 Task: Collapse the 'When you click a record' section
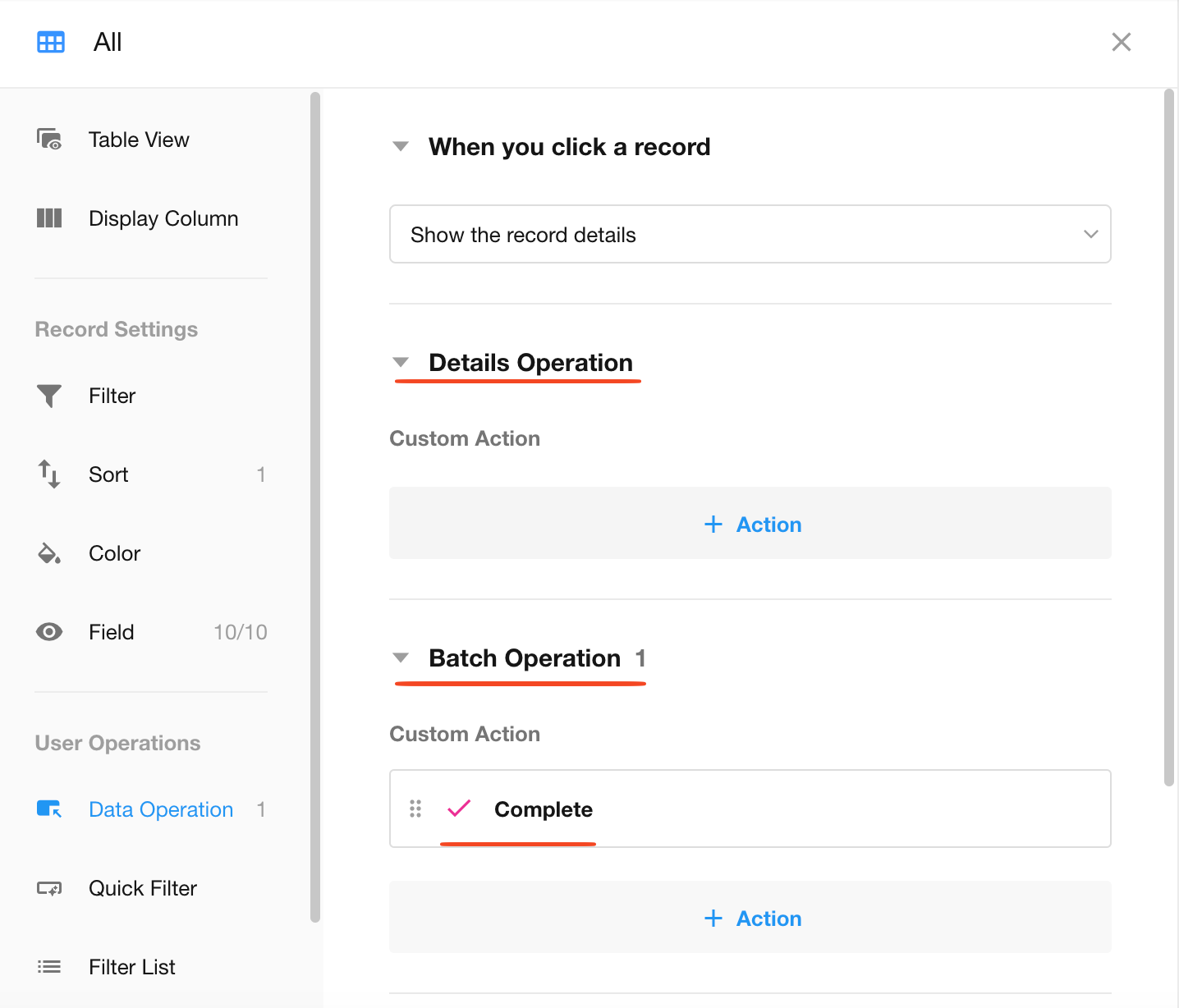point(401,147)
